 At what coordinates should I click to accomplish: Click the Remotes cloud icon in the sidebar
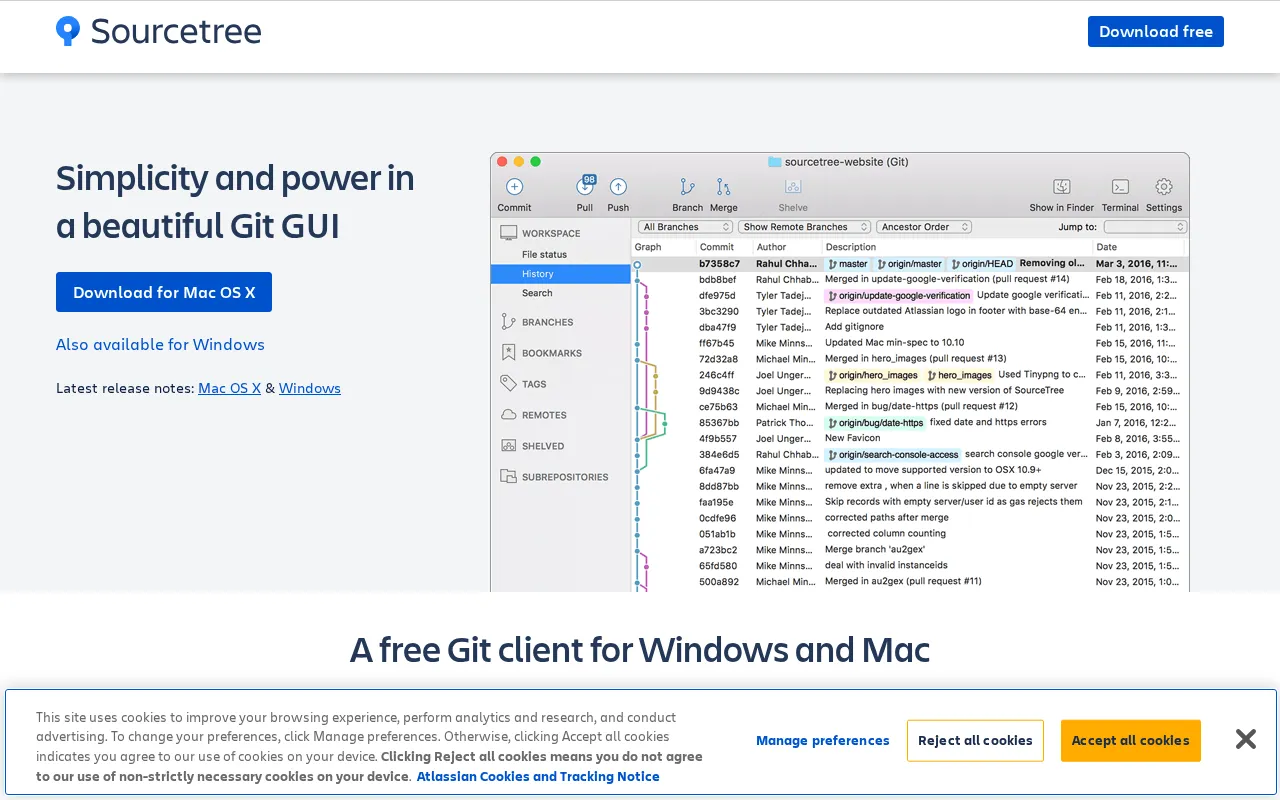(x=509, y=415)
